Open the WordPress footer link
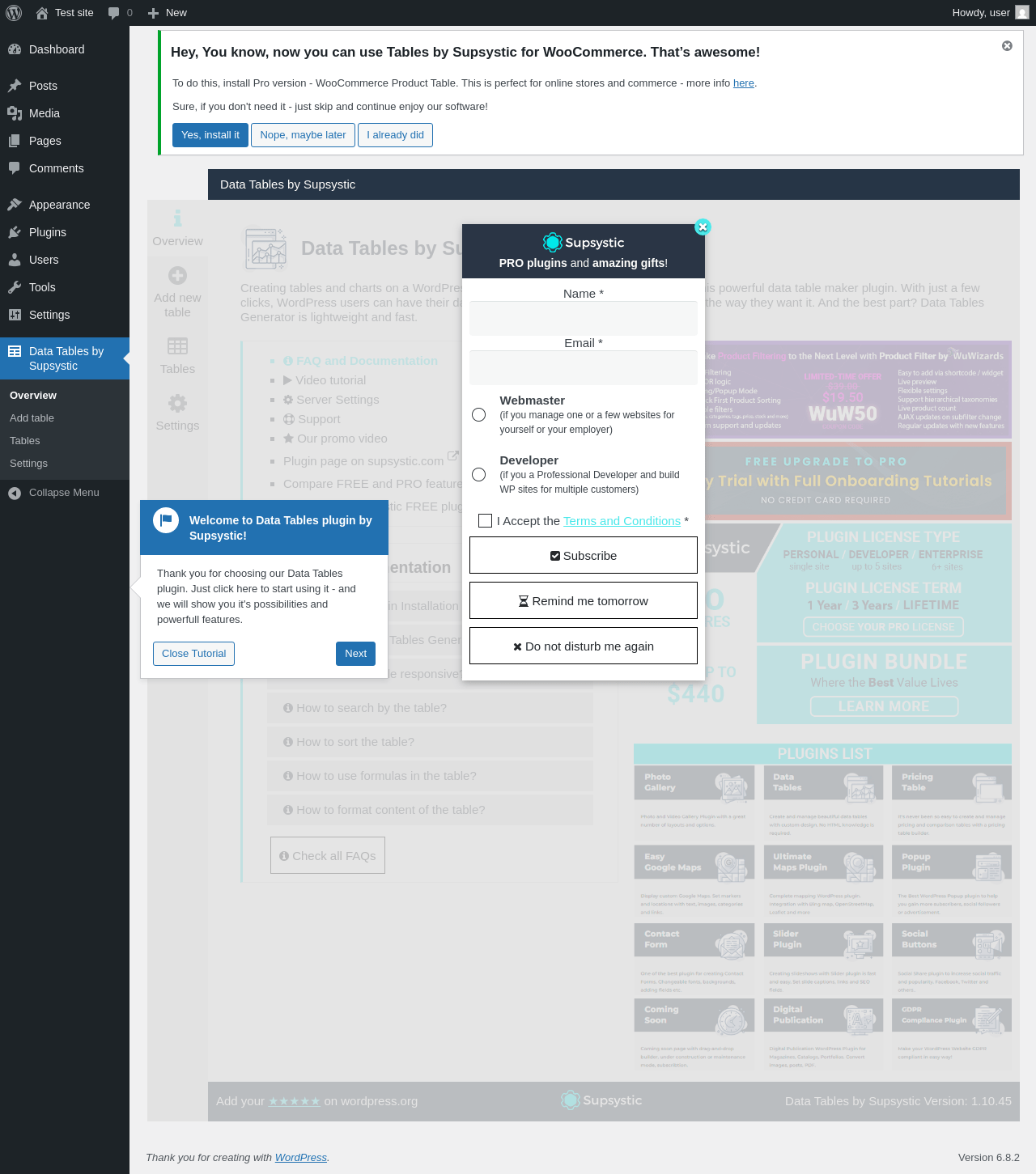 click(x=301, y=1158)
